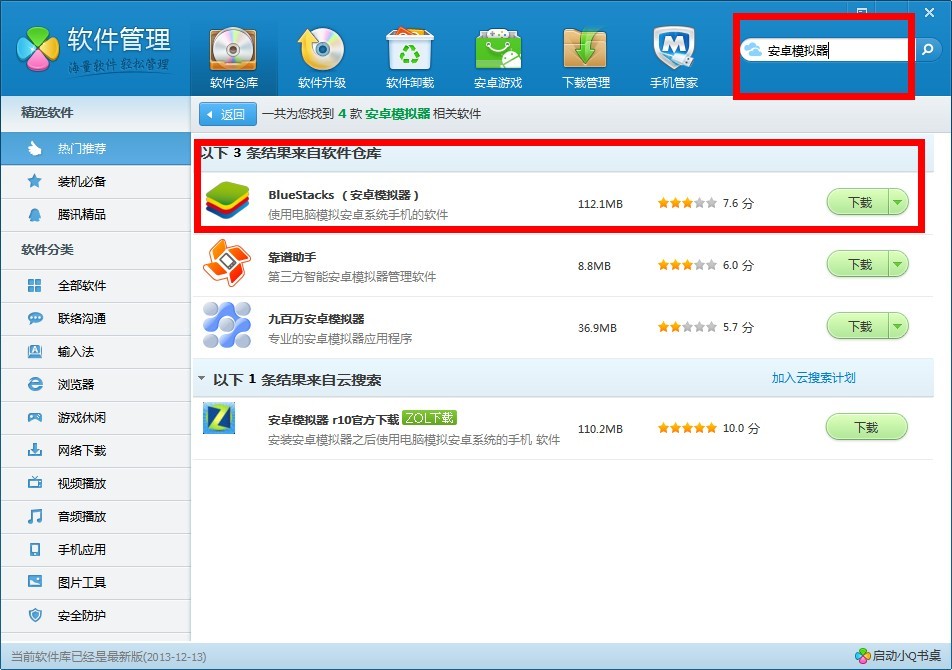Download BlueStacks with its 下载 button
The width and height of the screenshot is (952, 670).
click(858, 202)
